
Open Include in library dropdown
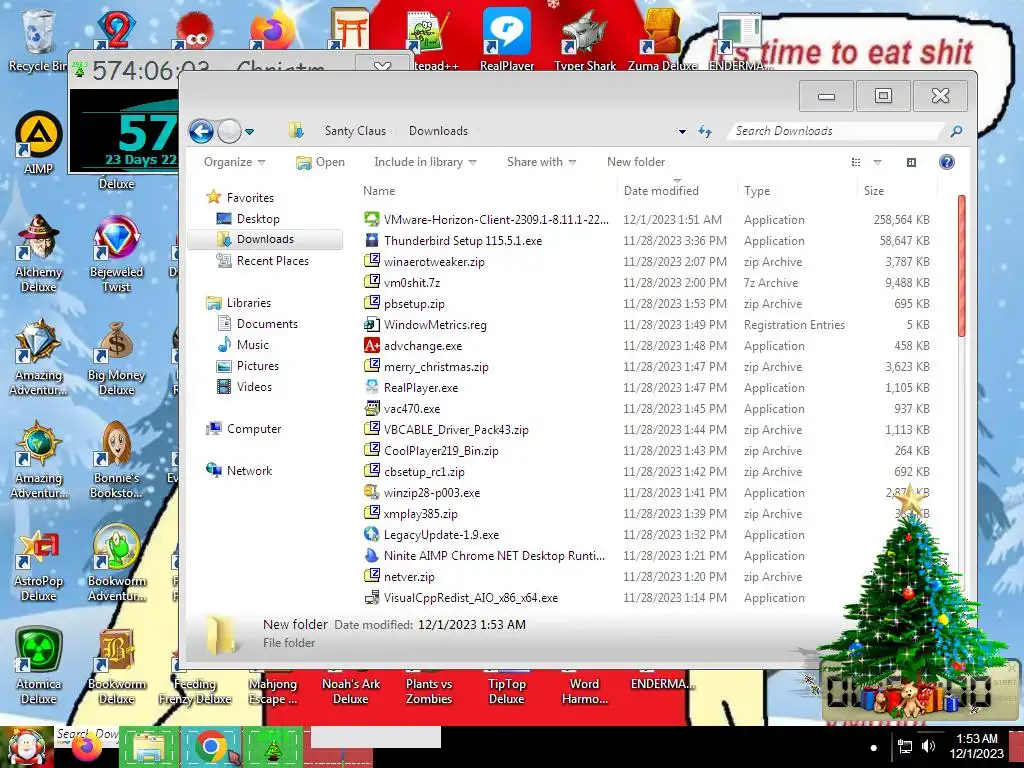click(425, 162)
